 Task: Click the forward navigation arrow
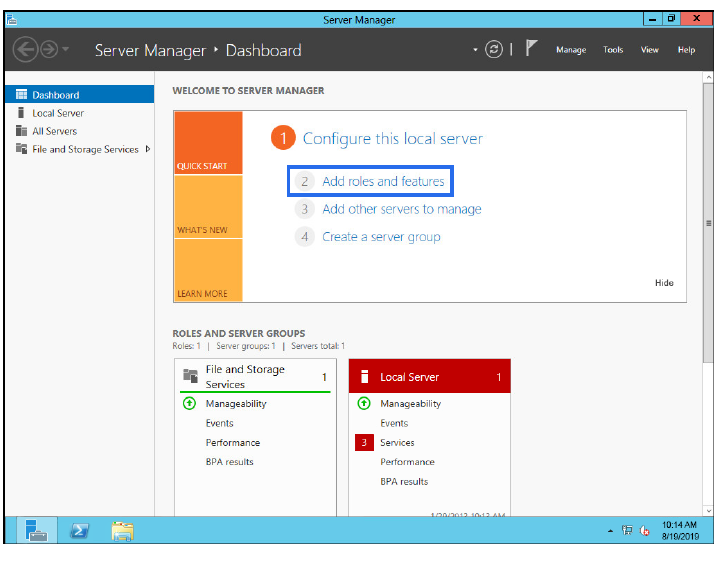[x=49, y=49]
